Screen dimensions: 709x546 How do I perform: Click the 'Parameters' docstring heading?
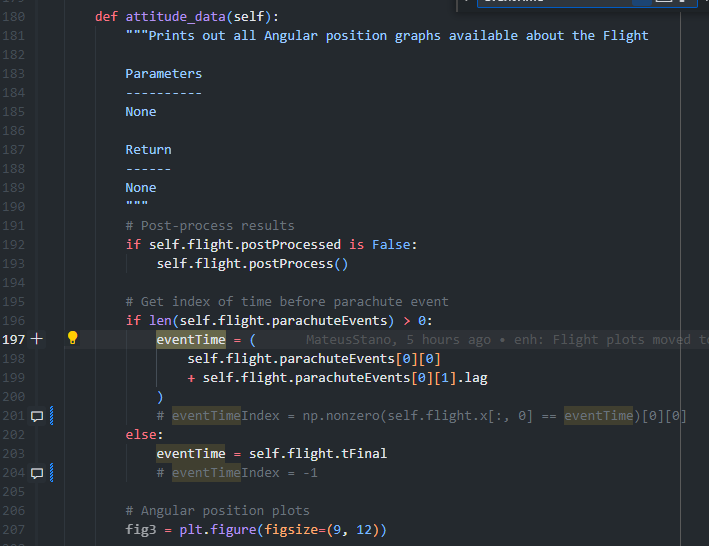click(x=164, y=74)
